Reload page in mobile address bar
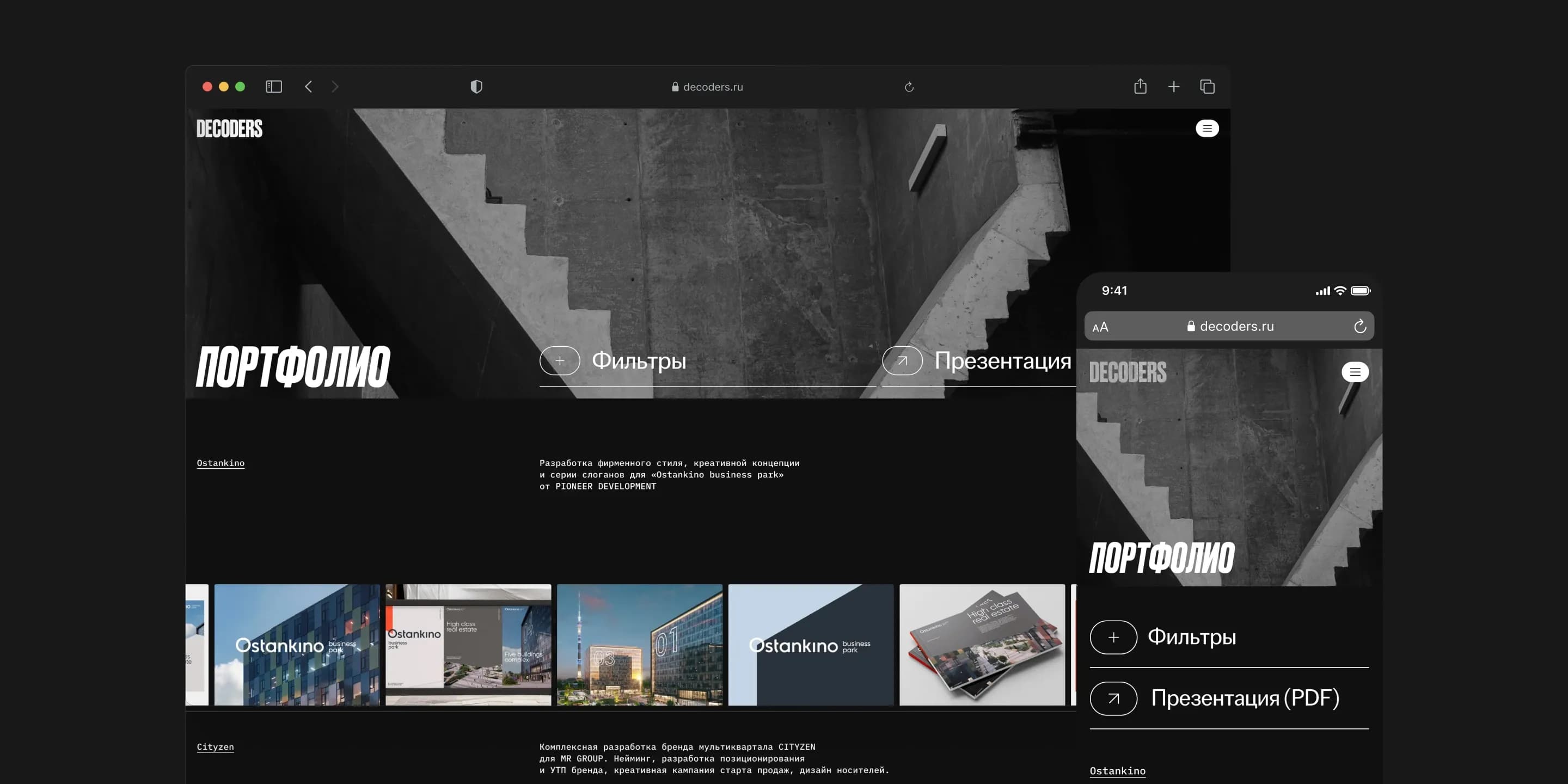Image resolution: width=1568 pixels, height=784 pixels. point(1360,327)
